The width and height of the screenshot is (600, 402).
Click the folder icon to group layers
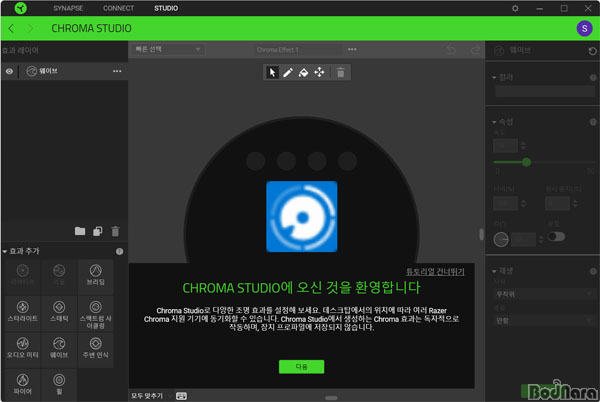click(80, 231)
